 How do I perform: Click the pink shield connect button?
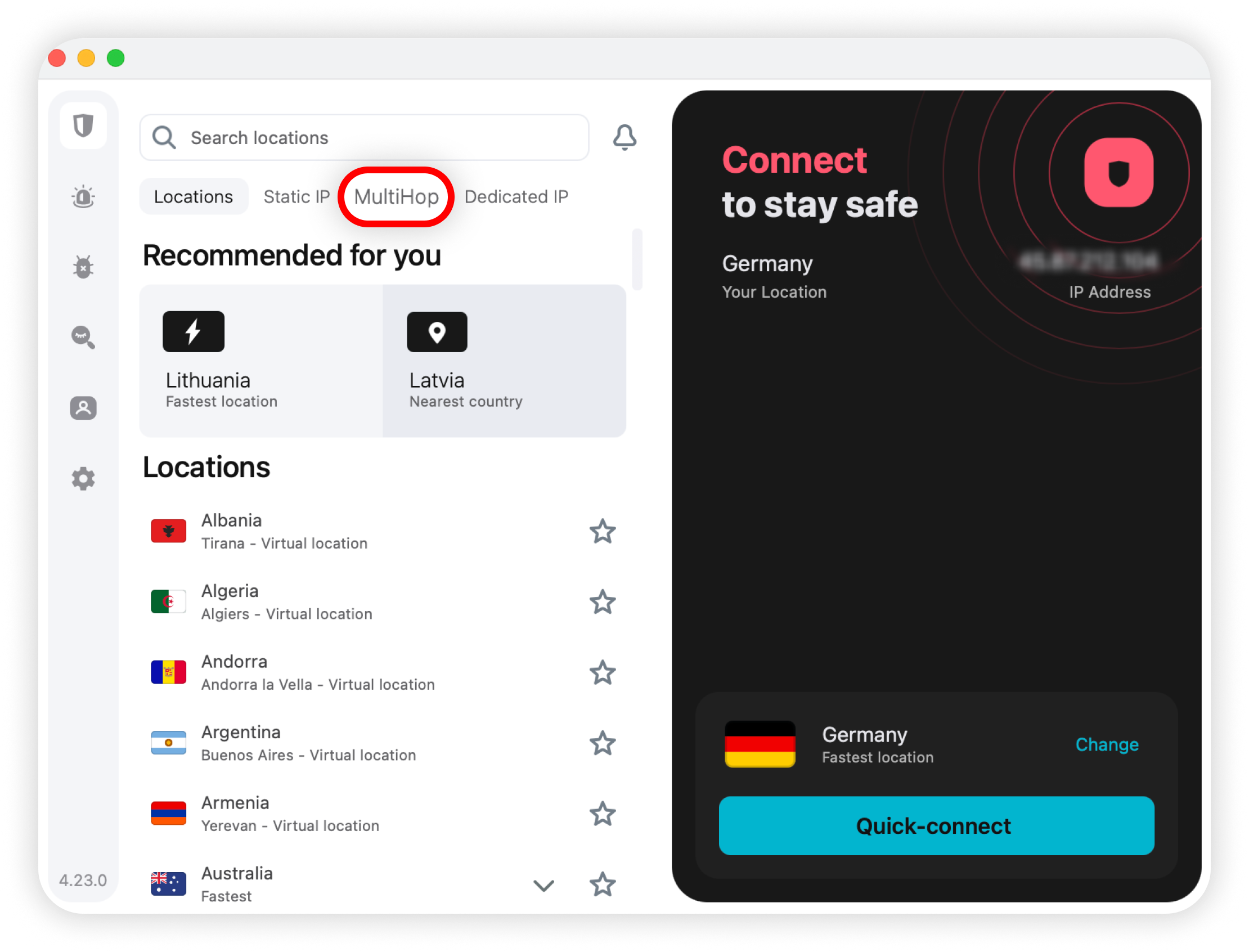pyautogui.click(x=1118, y=173)
